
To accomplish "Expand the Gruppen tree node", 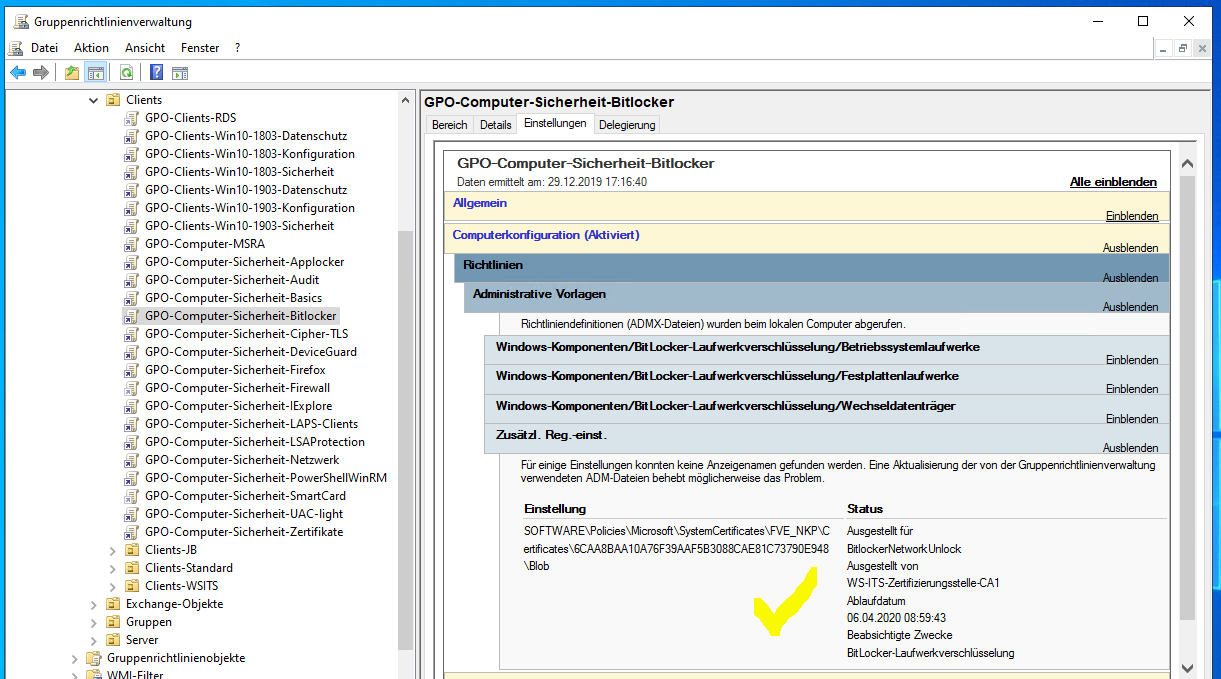I will [93, 622].
